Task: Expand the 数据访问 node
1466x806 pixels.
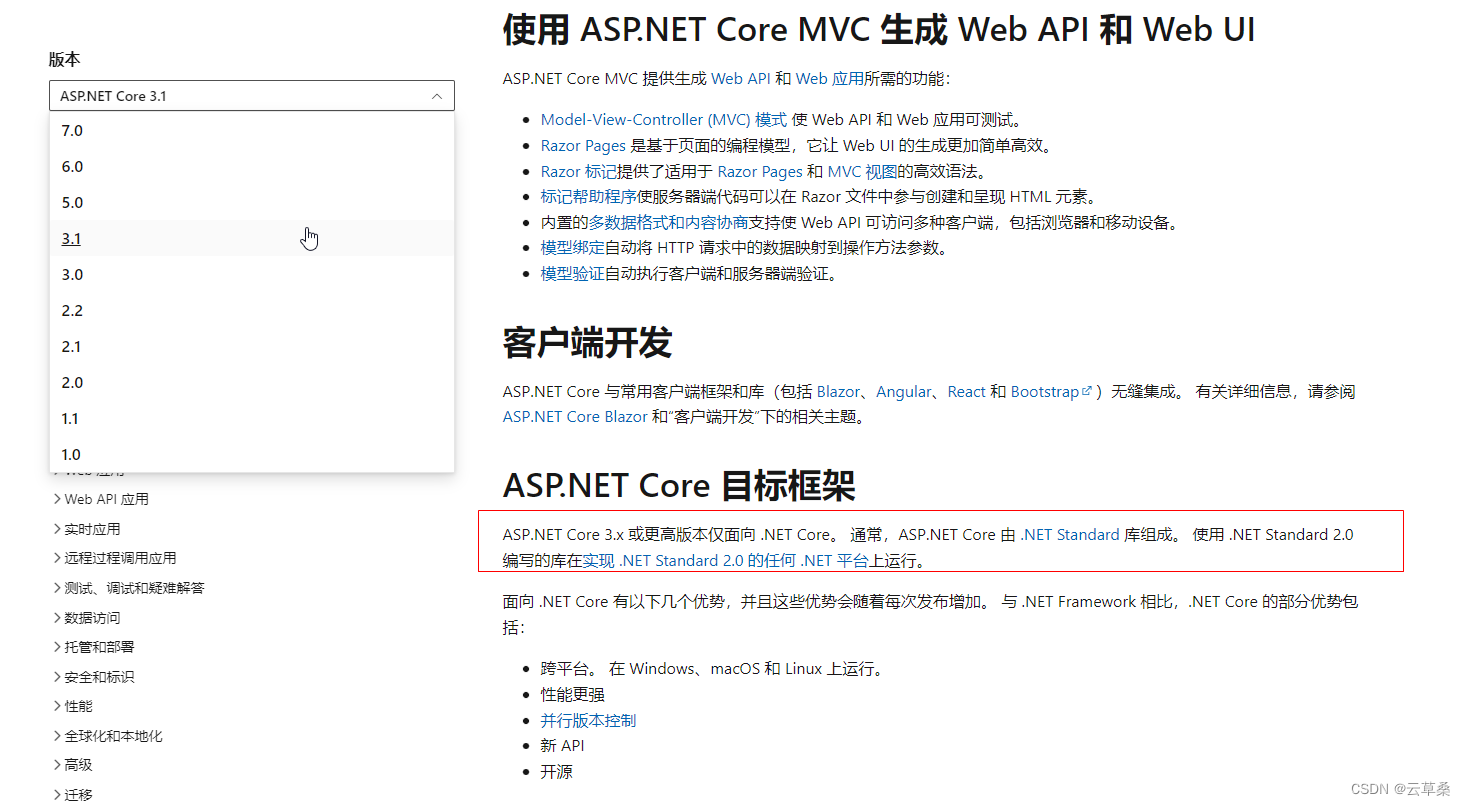Action: tap(87, 618)
